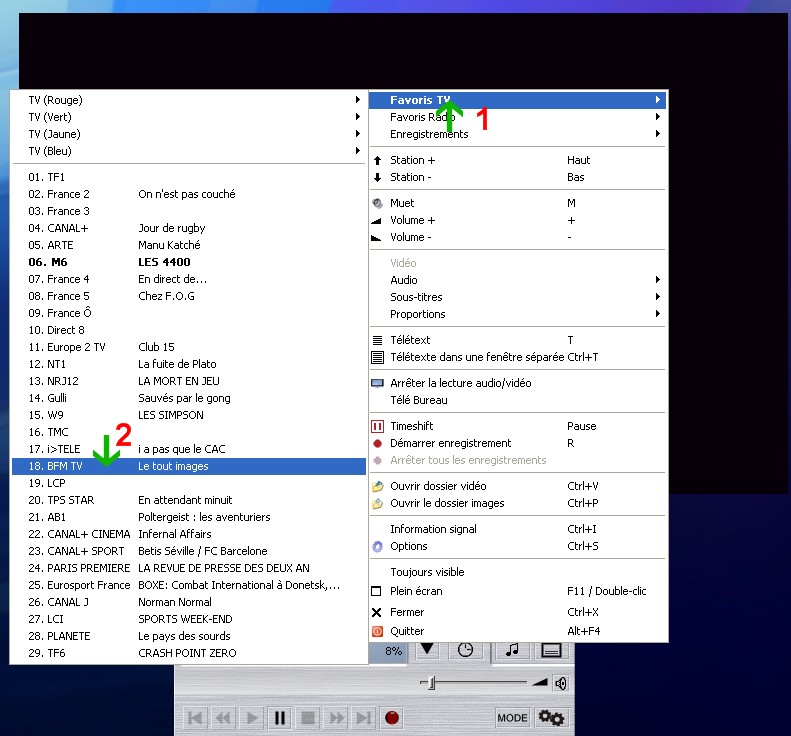
Task: Click the Station - down arrow icon
Action: (377, 178)
